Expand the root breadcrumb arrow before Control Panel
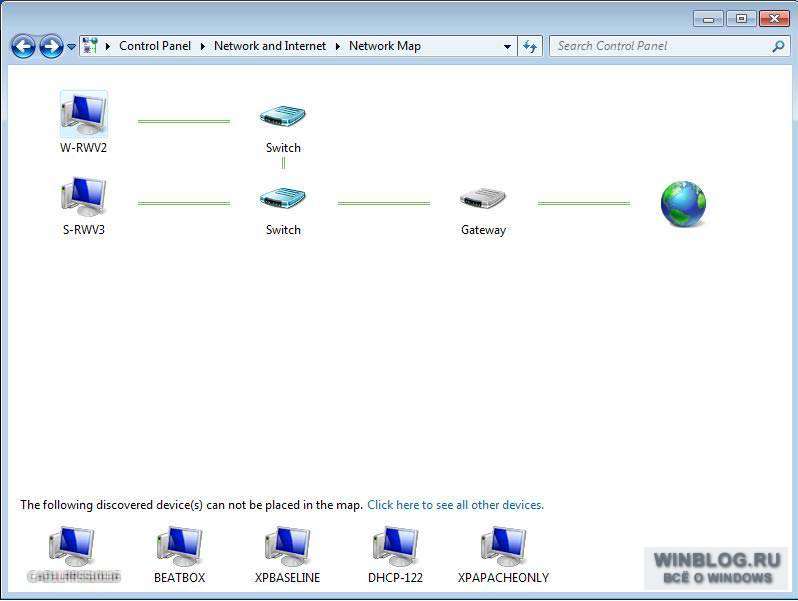The image size is (798, 601). (x=108, y=46)
